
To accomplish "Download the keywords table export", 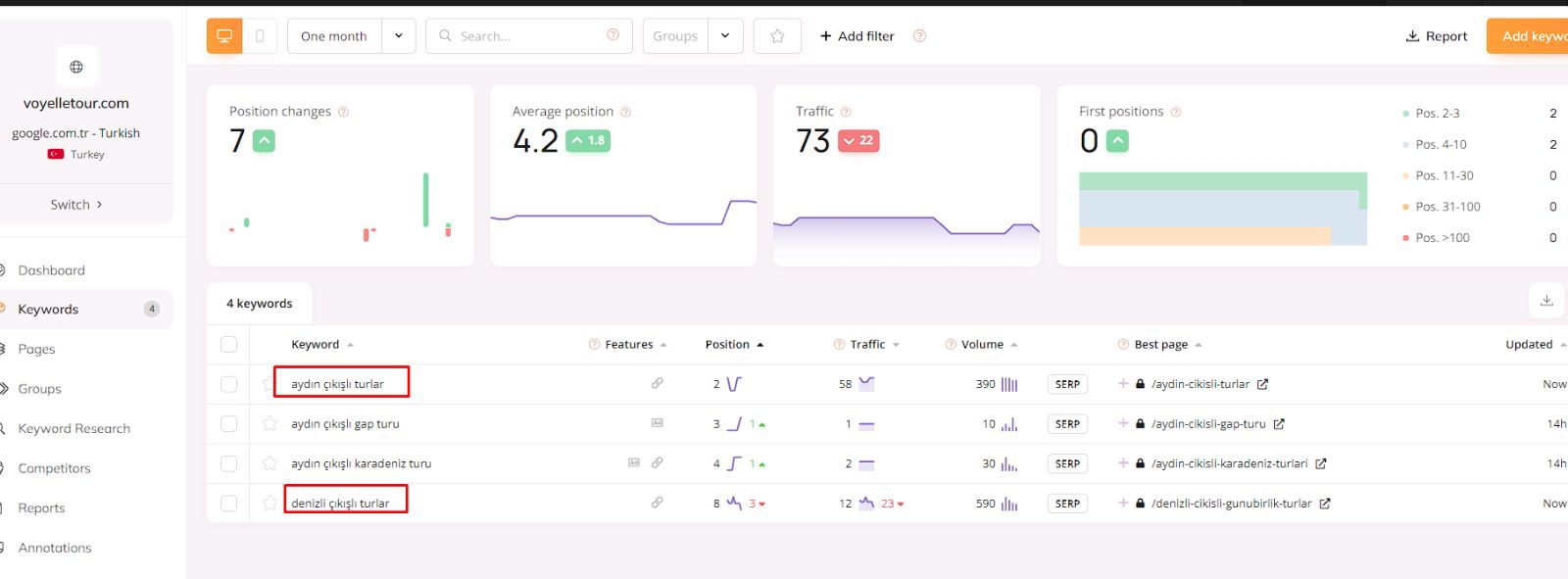I will (x=1546, y=301).
